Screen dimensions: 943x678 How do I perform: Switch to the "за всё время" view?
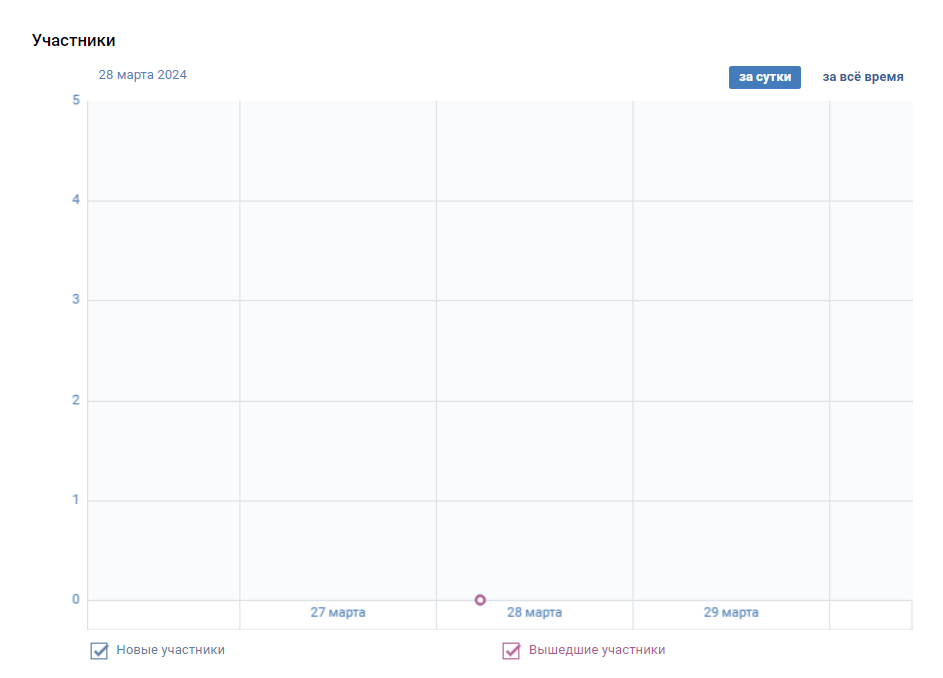click(862, 77)
